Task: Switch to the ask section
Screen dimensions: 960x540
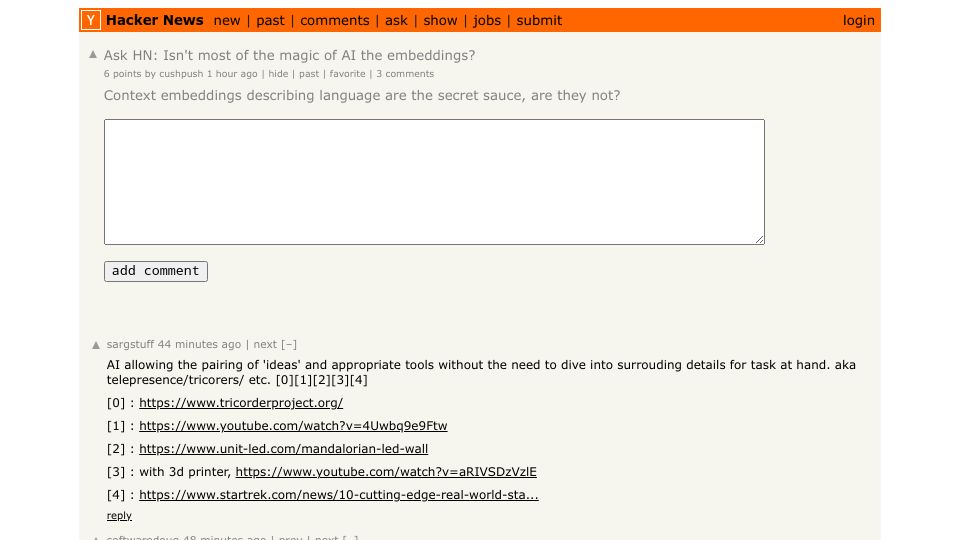Action: (x=396, y=21)
